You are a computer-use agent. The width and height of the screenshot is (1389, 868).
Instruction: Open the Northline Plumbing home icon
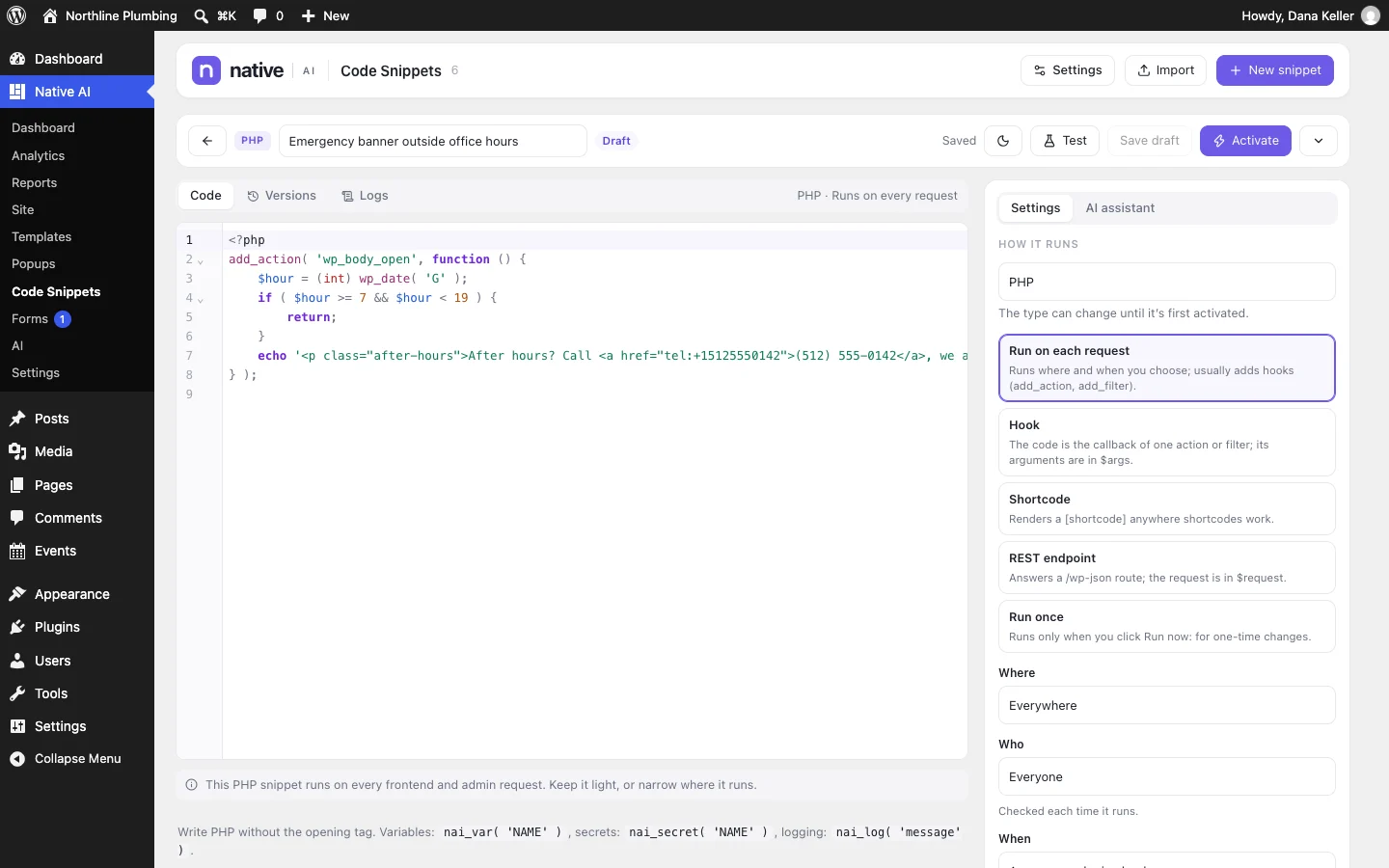50,15
